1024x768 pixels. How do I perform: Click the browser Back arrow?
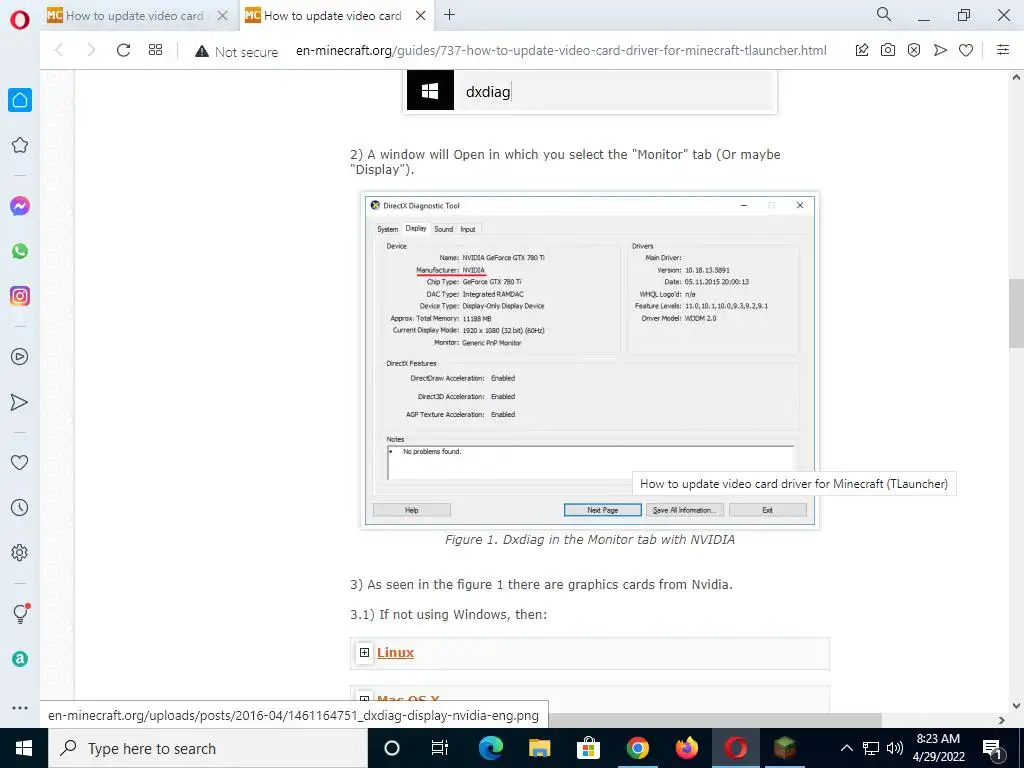coord(59,50)
